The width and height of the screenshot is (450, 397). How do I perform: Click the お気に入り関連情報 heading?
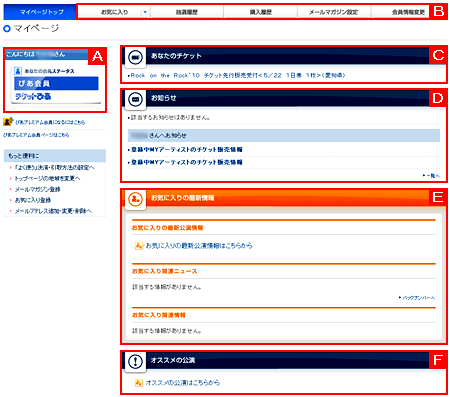coord(159,315)
